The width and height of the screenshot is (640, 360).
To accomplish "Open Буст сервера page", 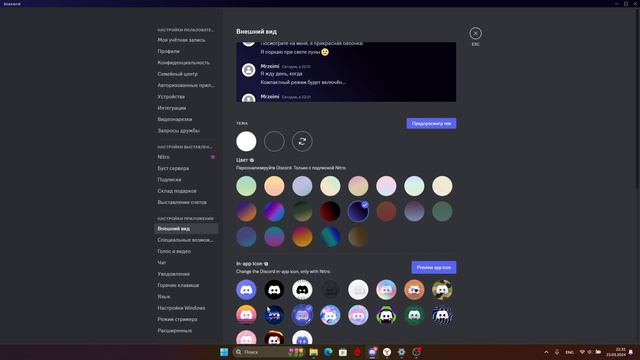I will click(186, 168).
